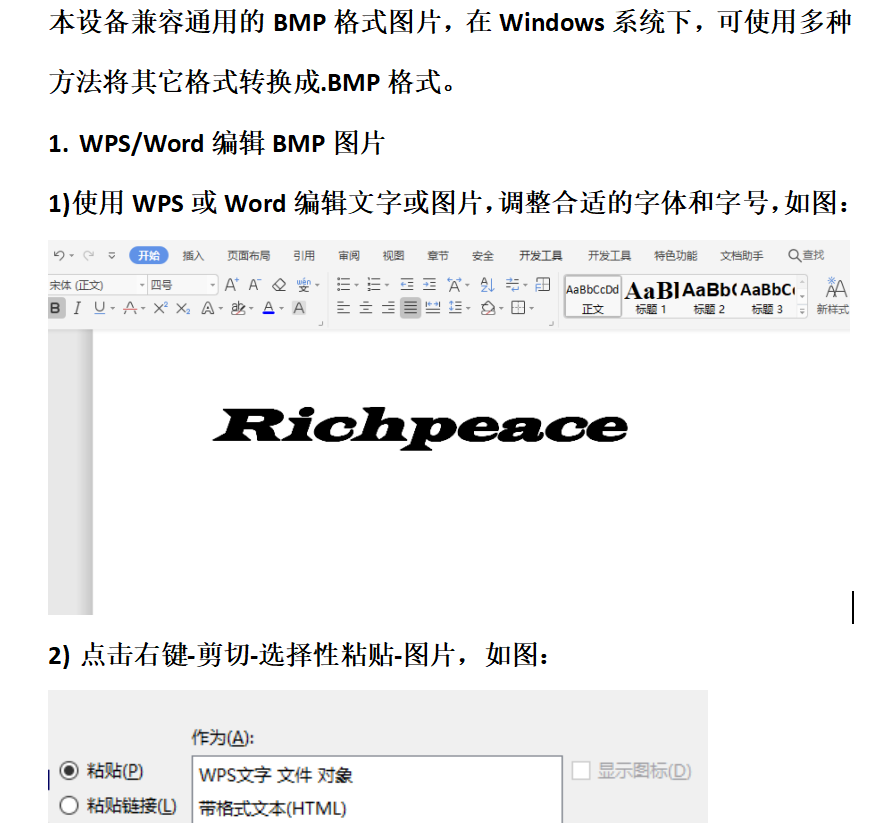
Task: Select the 粘贴链接(L) radio button
Action: tap(69, 806)
